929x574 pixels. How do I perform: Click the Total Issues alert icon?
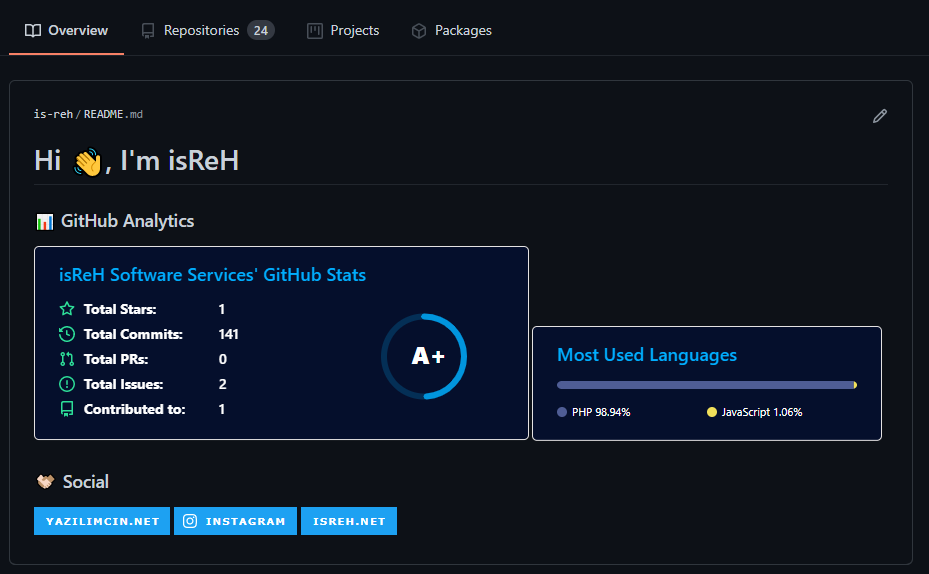coord(67,384)
